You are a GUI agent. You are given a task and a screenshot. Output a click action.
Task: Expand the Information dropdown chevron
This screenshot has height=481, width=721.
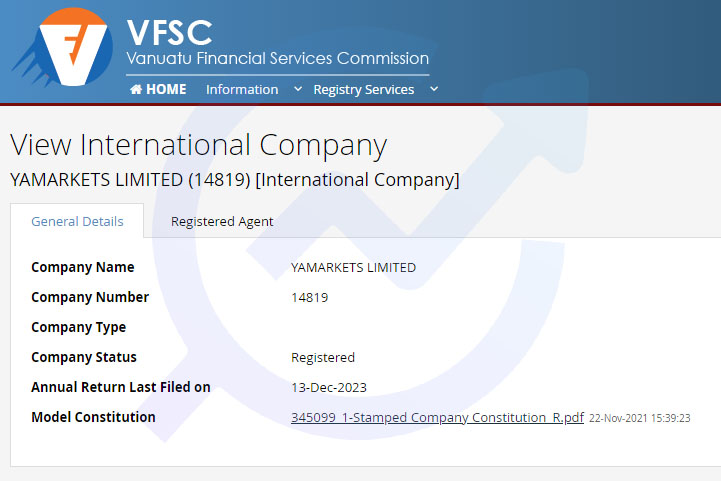pyautogui.click(x=298, y=89)
